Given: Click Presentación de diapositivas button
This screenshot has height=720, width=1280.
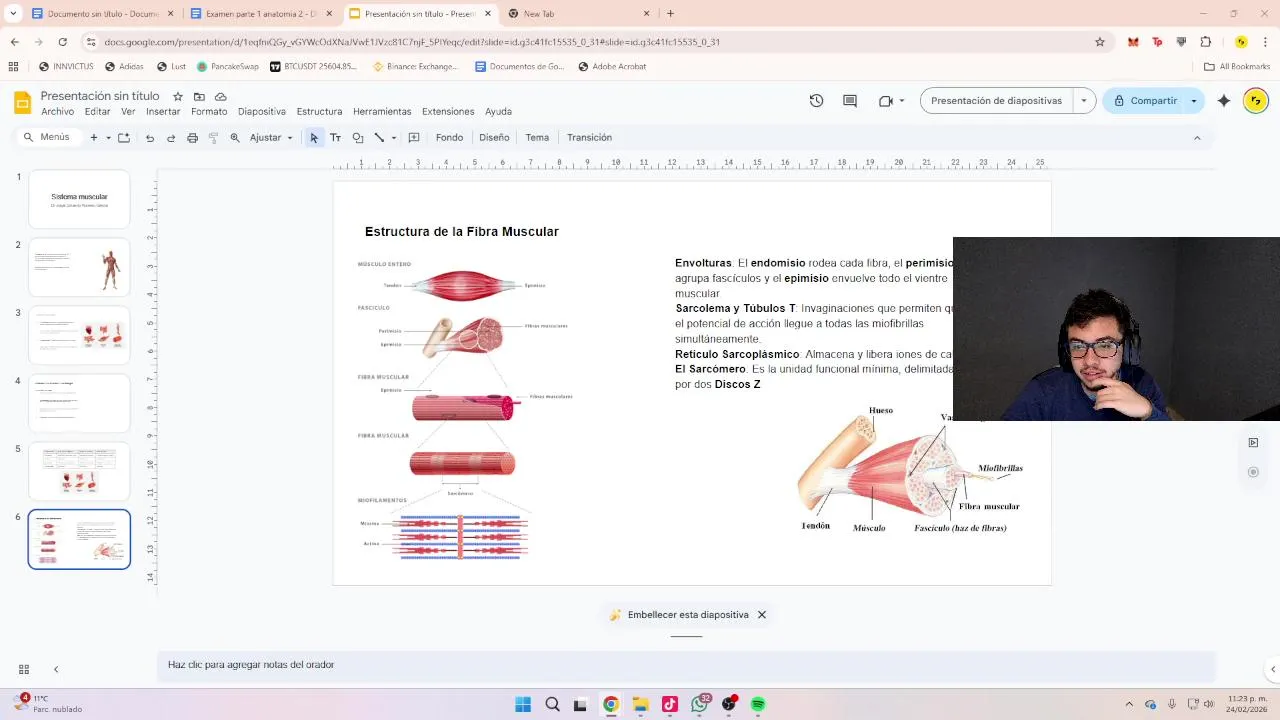Looking at the screenshot, I should [x=996, y=101].
